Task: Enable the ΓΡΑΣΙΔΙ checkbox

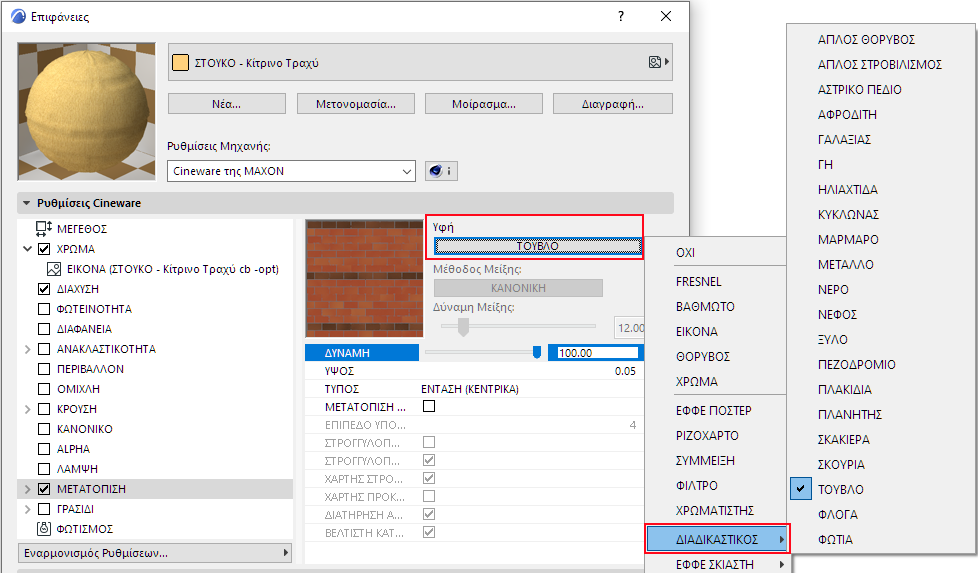Action: tap(44, 509)
